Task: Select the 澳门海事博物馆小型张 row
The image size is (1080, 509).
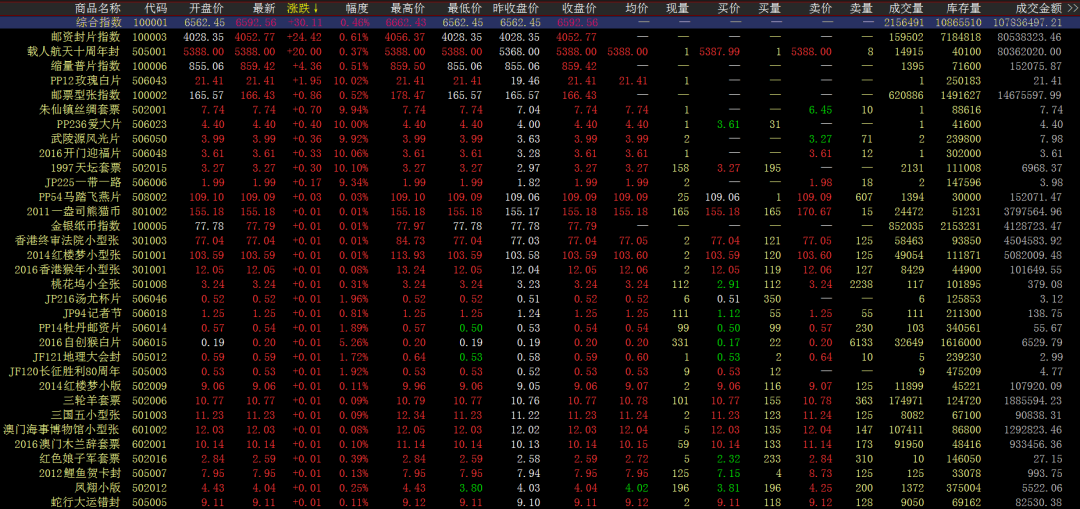Action: (540, 429)
